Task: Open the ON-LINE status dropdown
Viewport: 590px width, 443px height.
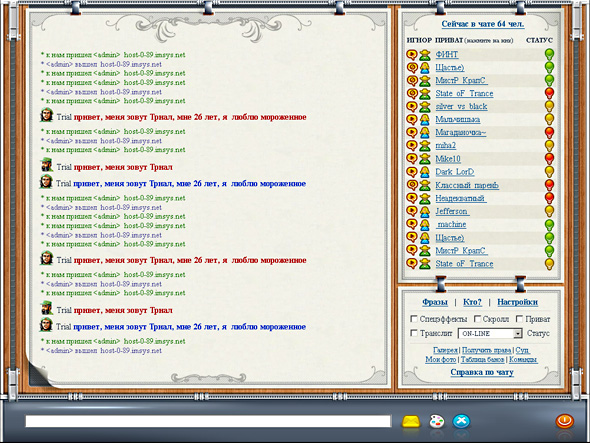Action: pos(490,333)
